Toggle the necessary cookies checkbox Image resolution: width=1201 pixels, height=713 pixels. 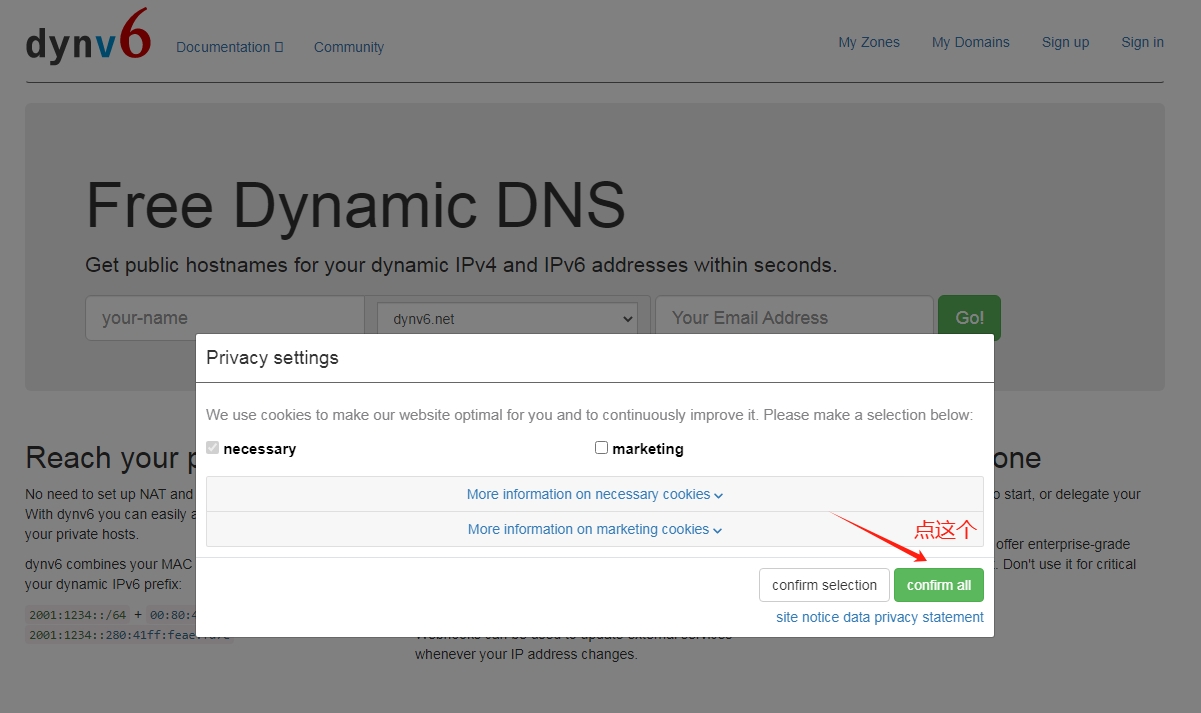(212, 448)
